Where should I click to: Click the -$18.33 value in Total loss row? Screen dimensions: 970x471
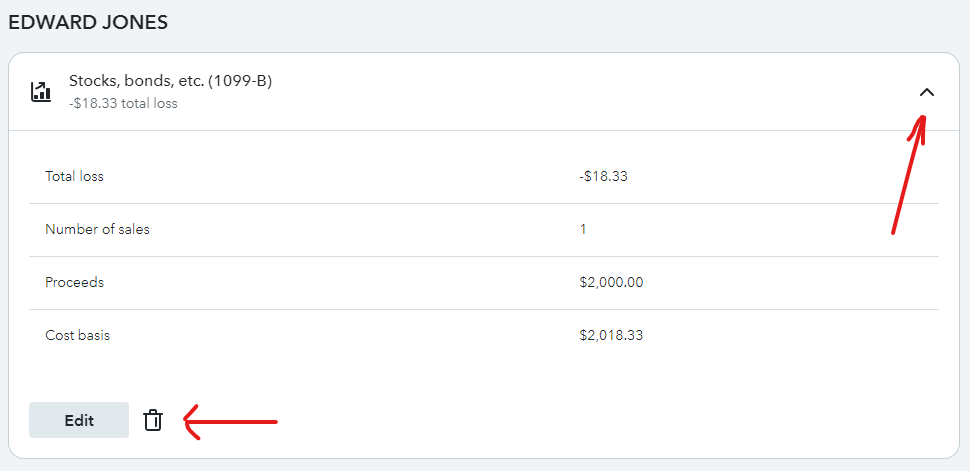tap(603, 176)
